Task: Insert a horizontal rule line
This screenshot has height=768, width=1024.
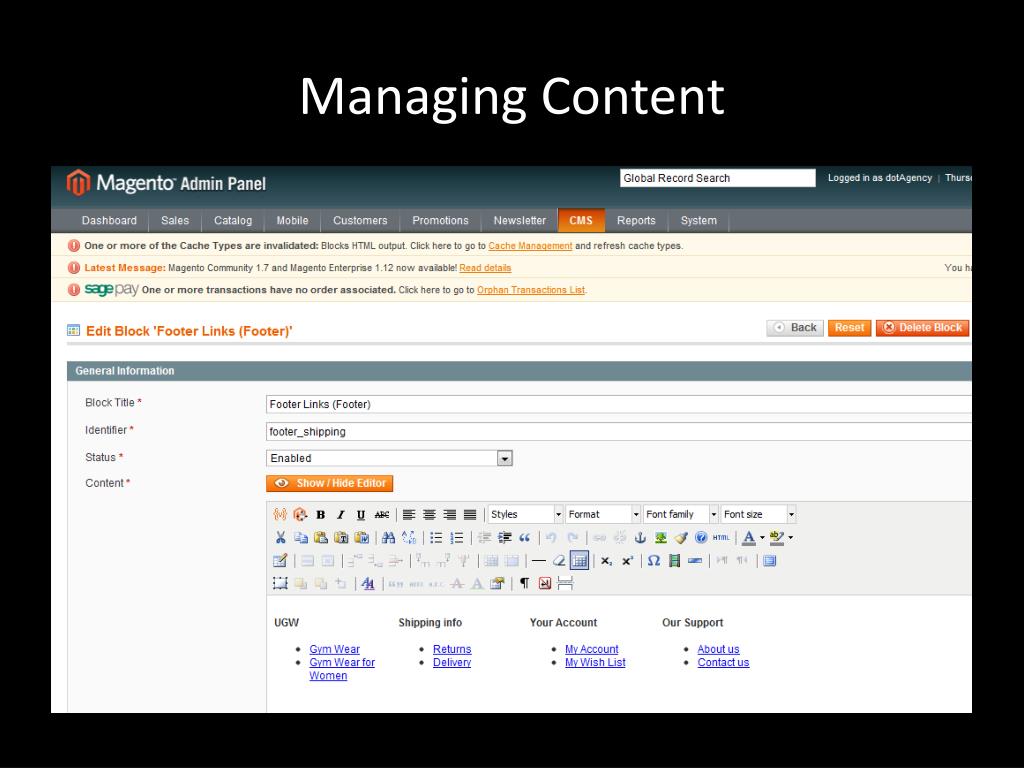Action: [539, 560]
